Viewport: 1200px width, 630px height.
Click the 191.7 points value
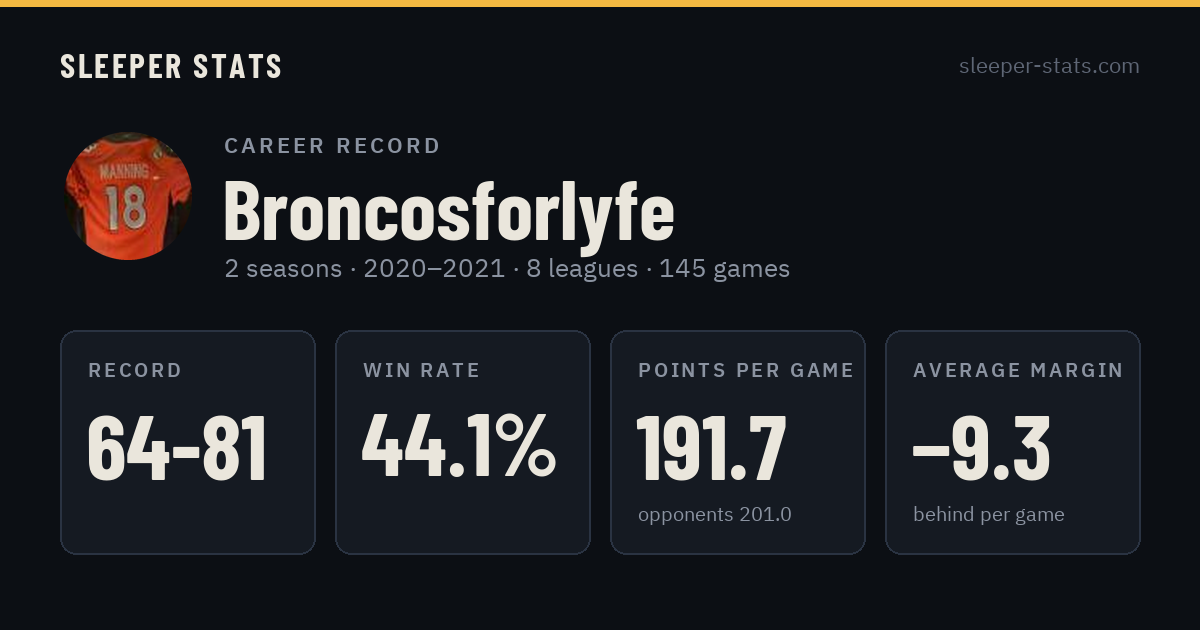tap(712, 449)
